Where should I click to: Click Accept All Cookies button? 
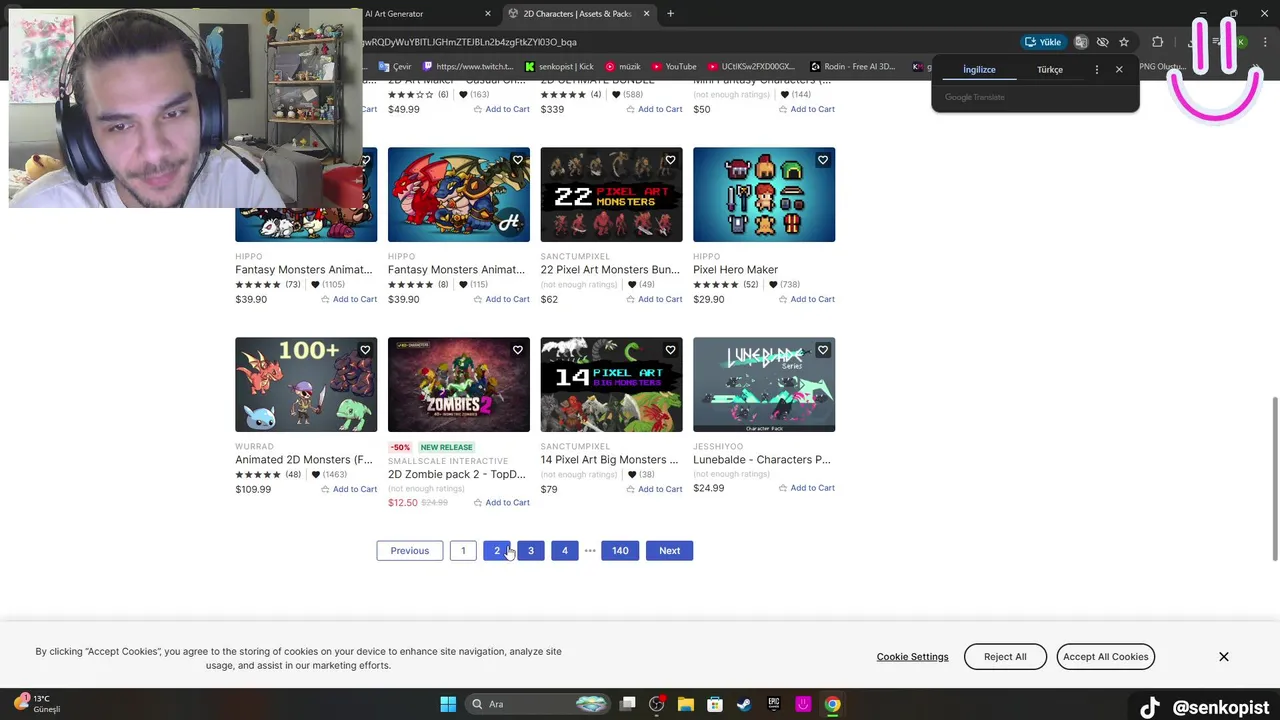1106,657
